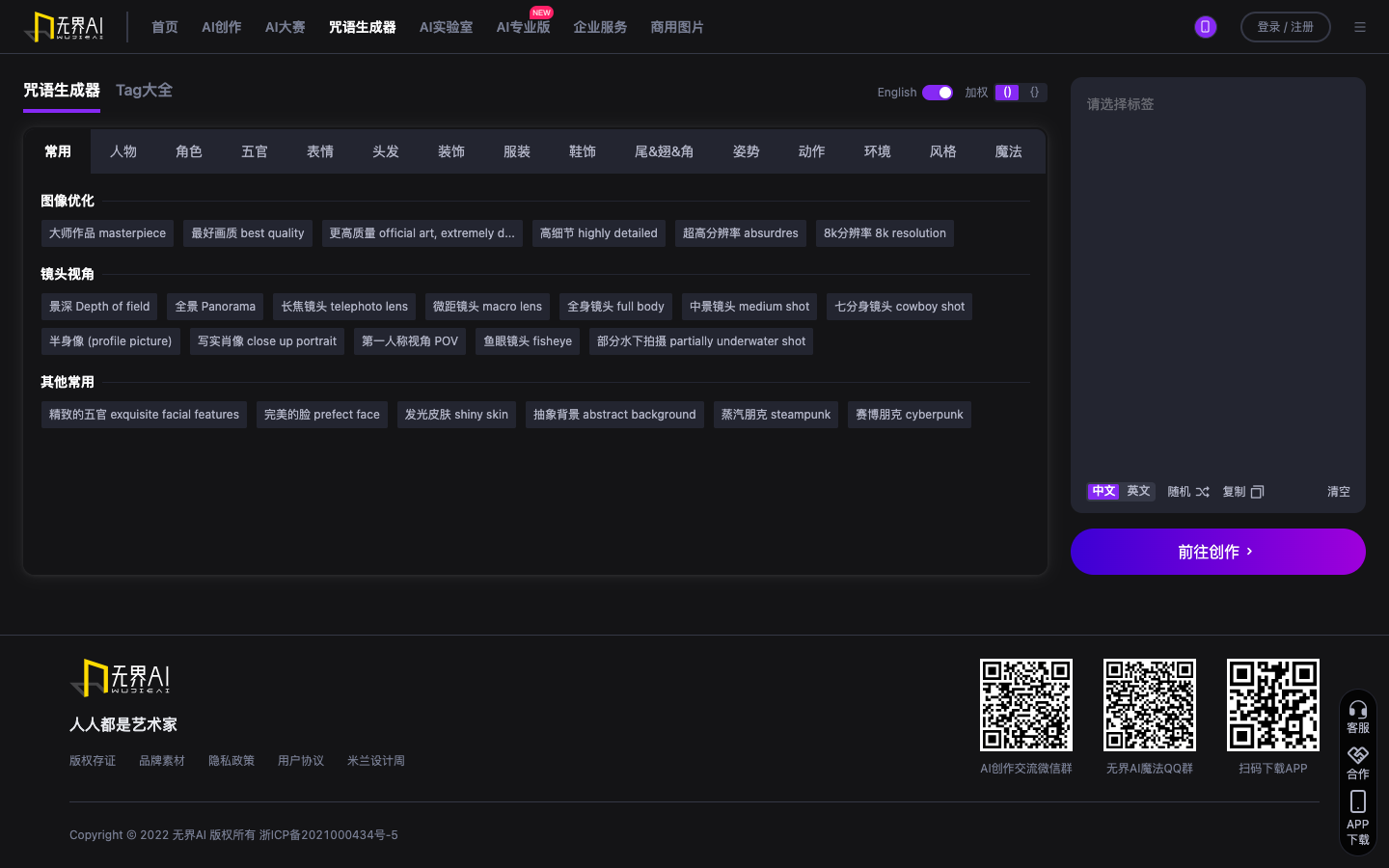Open the 隐私政策 footer link
Image resolution: width=1389 pixels, height=868 pixels.
point(231,761)
